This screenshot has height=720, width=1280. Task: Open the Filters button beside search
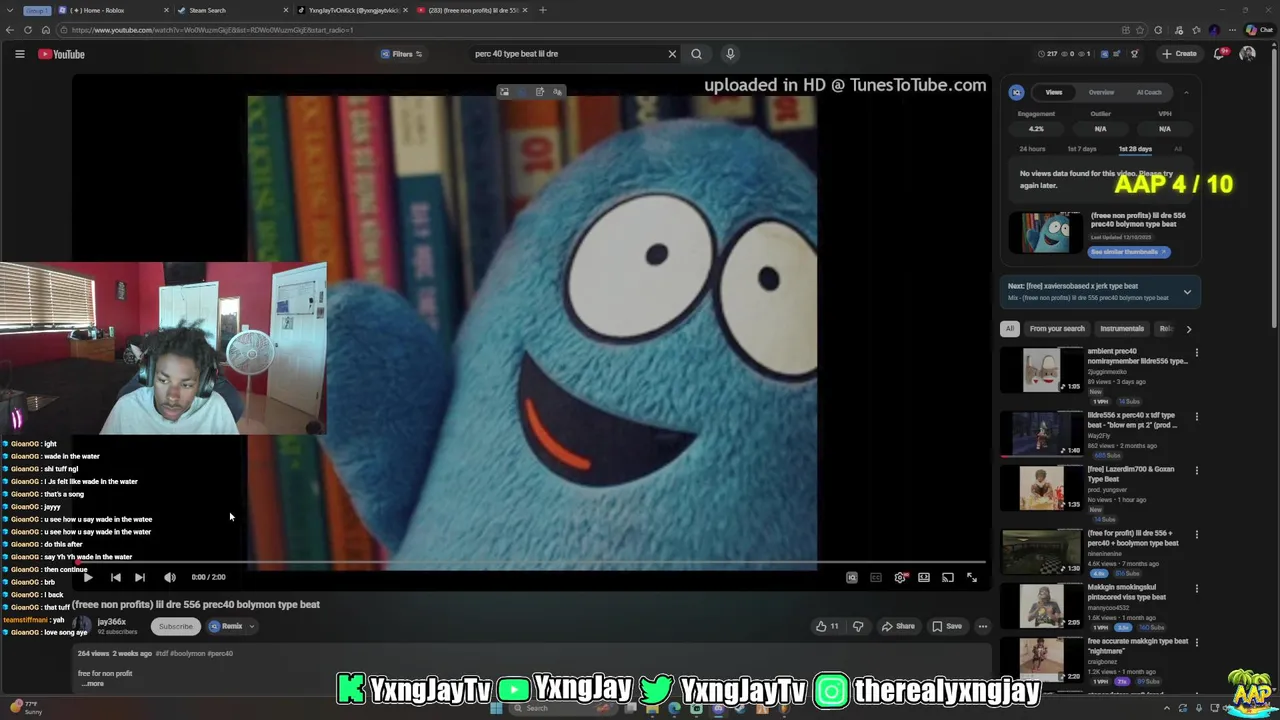coord(401,54)
